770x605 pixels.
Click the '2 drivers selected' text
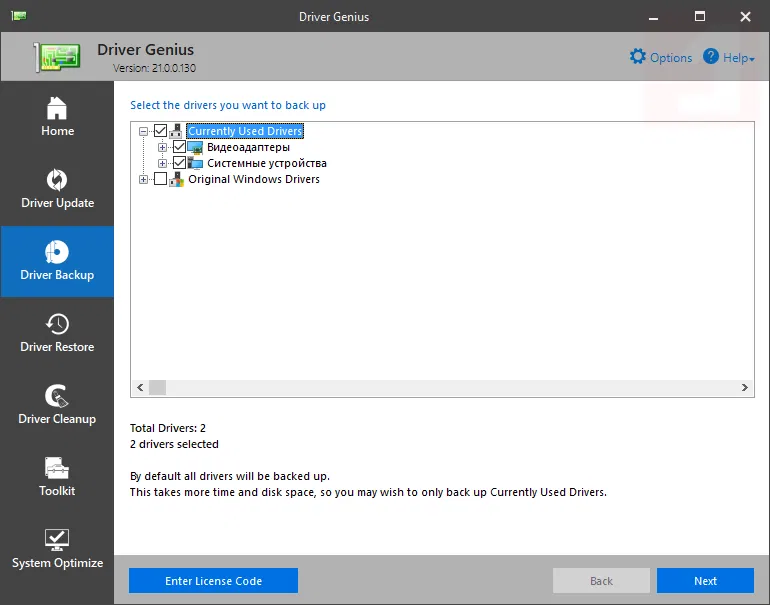click(x=174, y=444)
